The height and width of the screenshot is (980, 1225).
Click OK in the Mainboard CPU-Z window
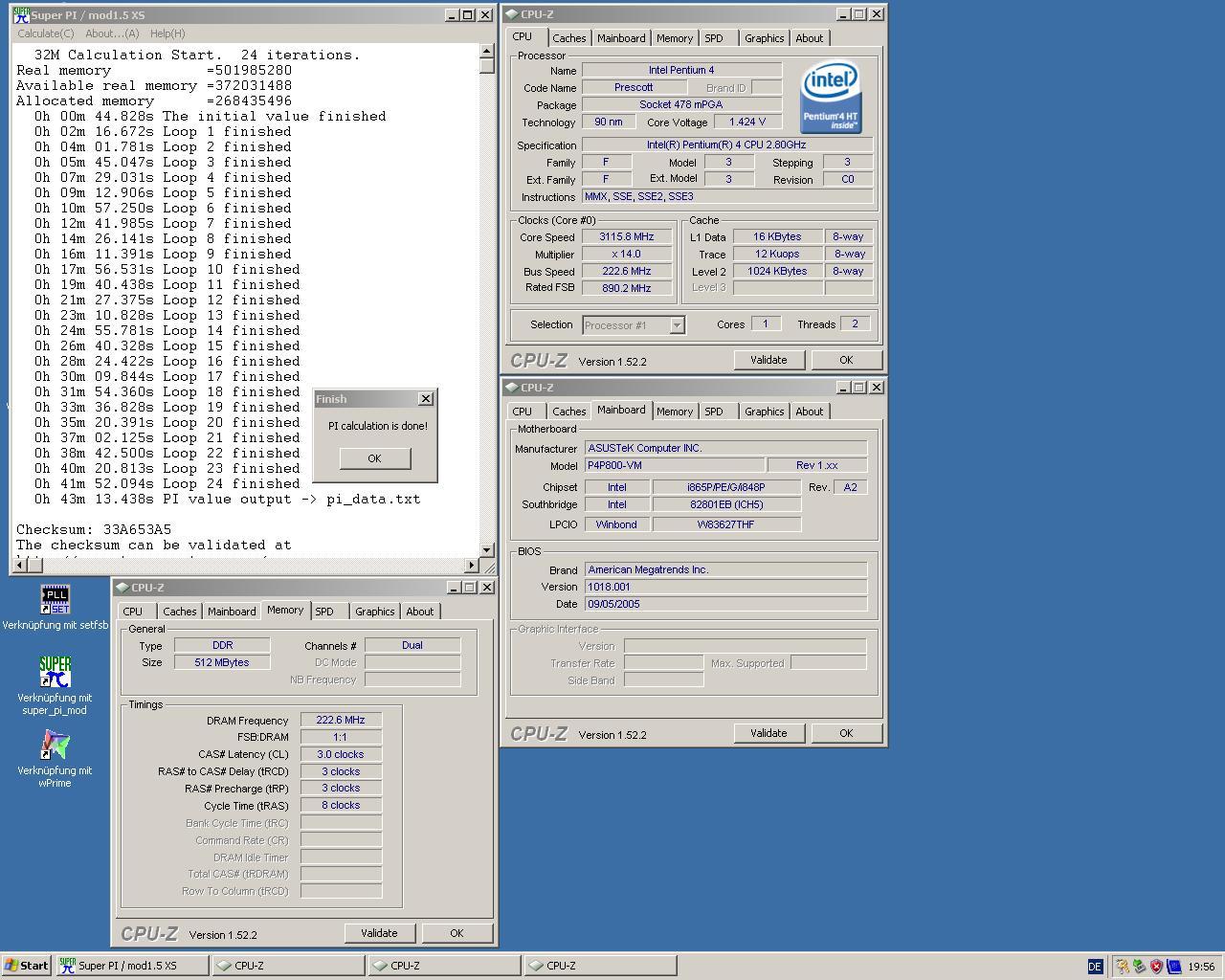[846, 733]
